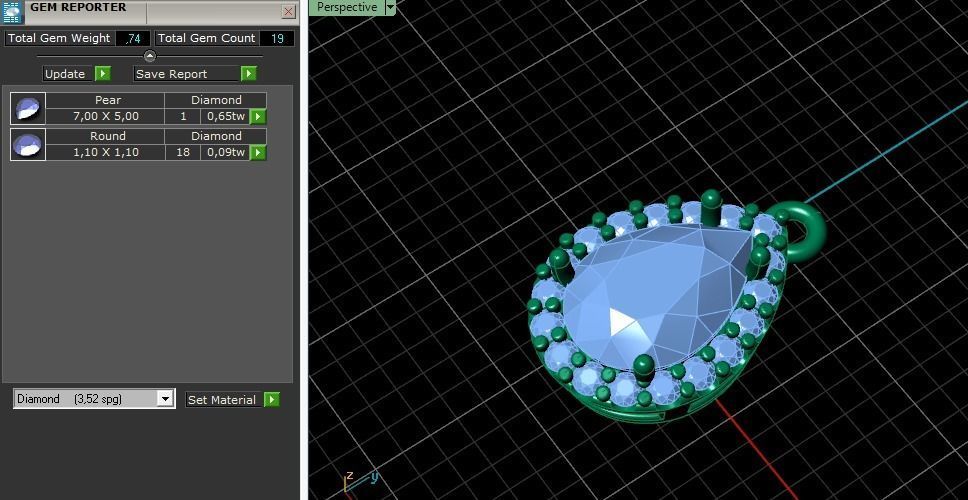Click the '0,09tw' weight cell
The height and width of the screenshot is (500, 968).
[225, 152]
